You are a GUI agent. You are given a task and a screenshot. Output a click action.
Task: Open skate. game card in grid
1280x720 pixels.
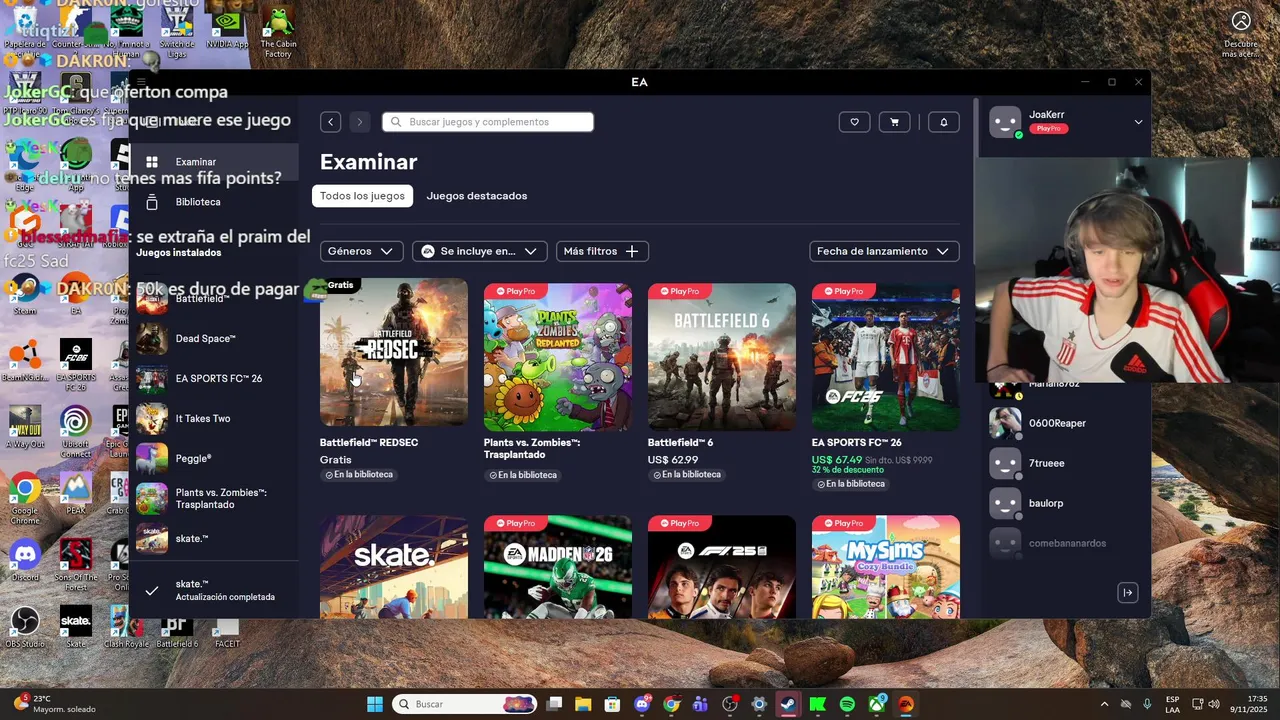(394, 567)
